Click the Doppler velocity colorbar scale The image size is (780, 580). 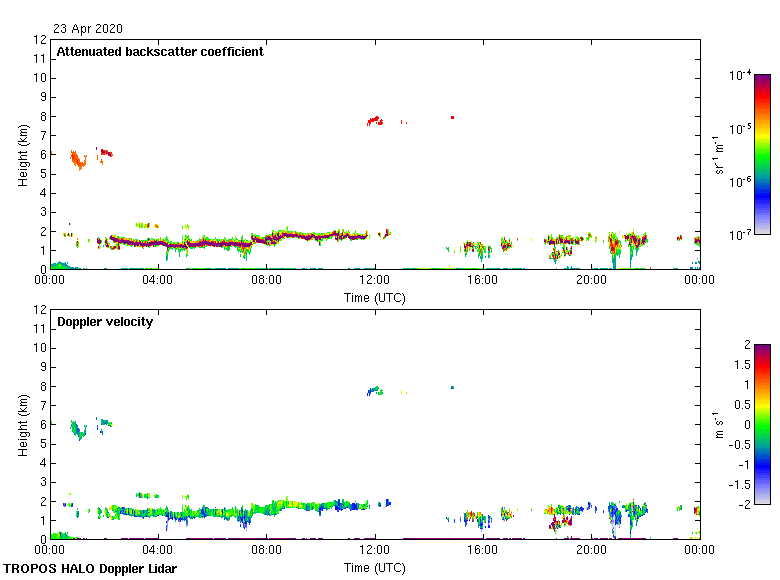click(x=762, y=424)
